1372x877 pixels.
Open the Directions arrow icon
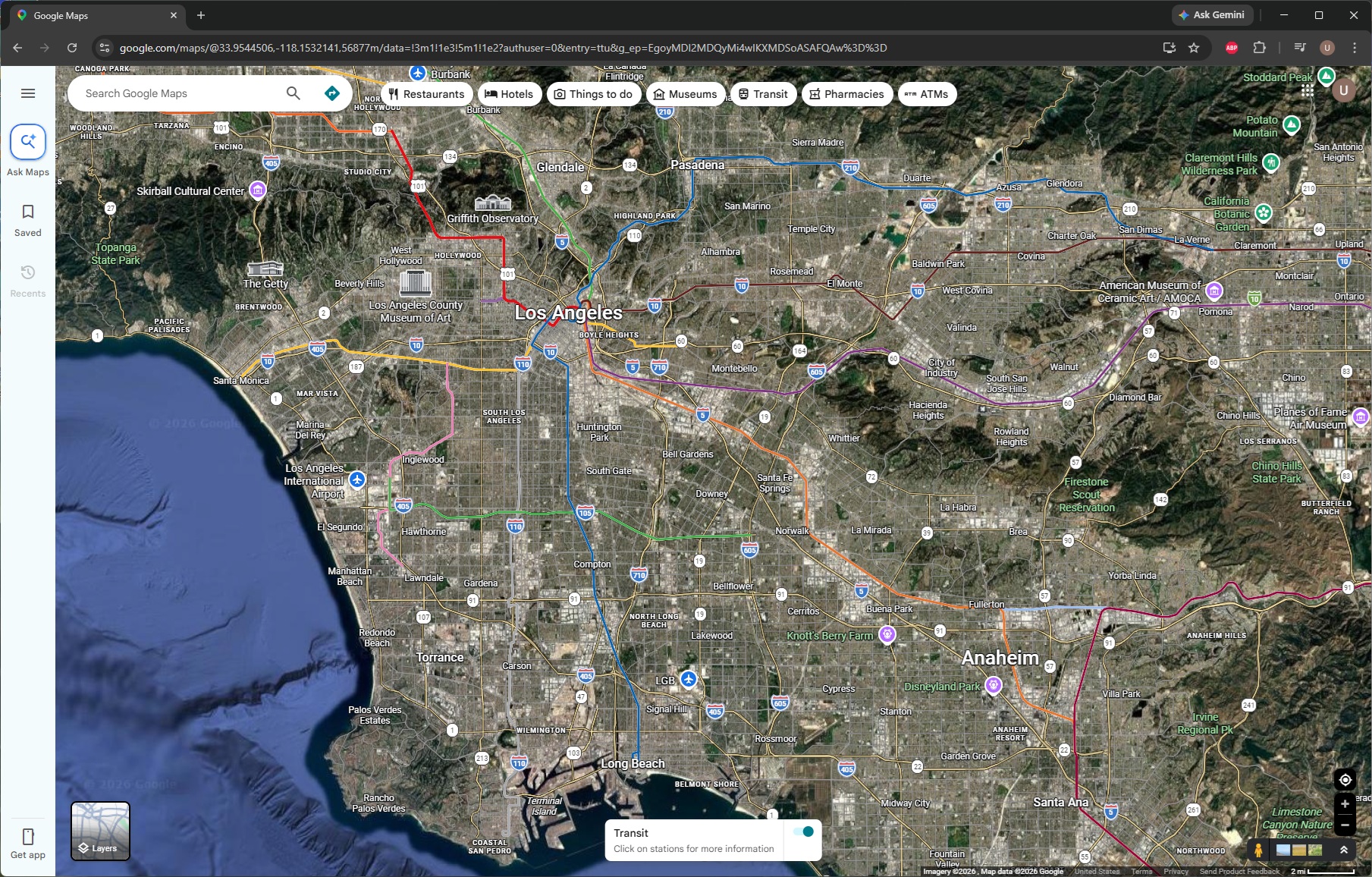tap(331, 93)
